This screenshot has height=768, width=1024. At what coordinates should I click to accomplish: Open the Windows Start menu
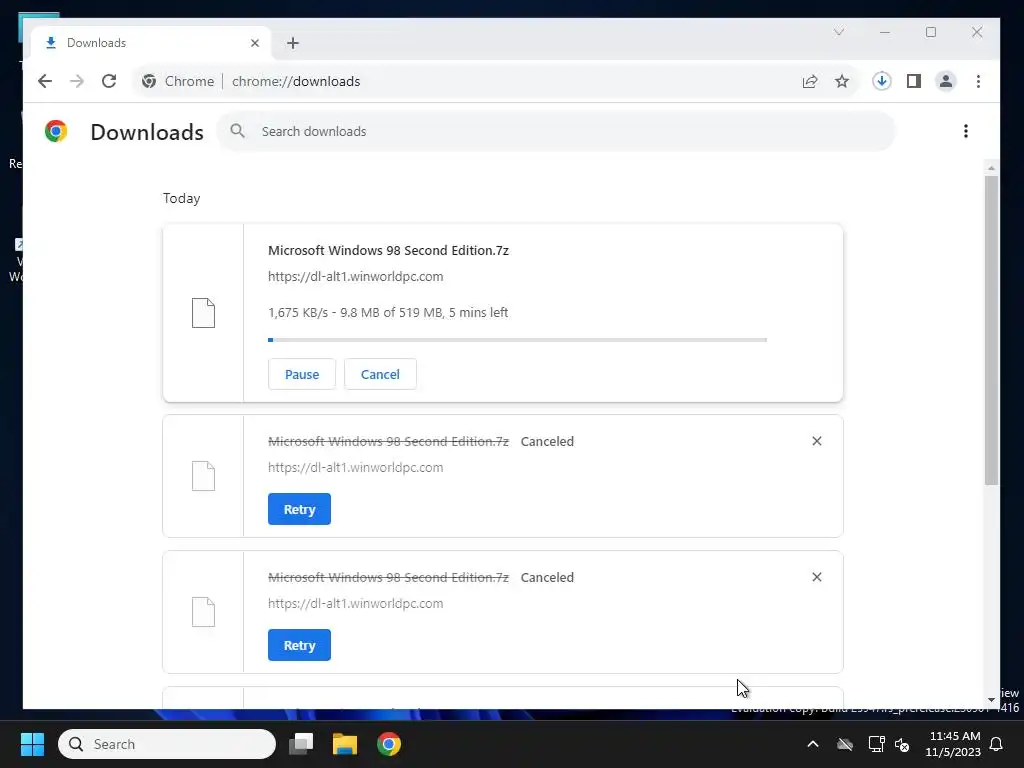[32, 744]
